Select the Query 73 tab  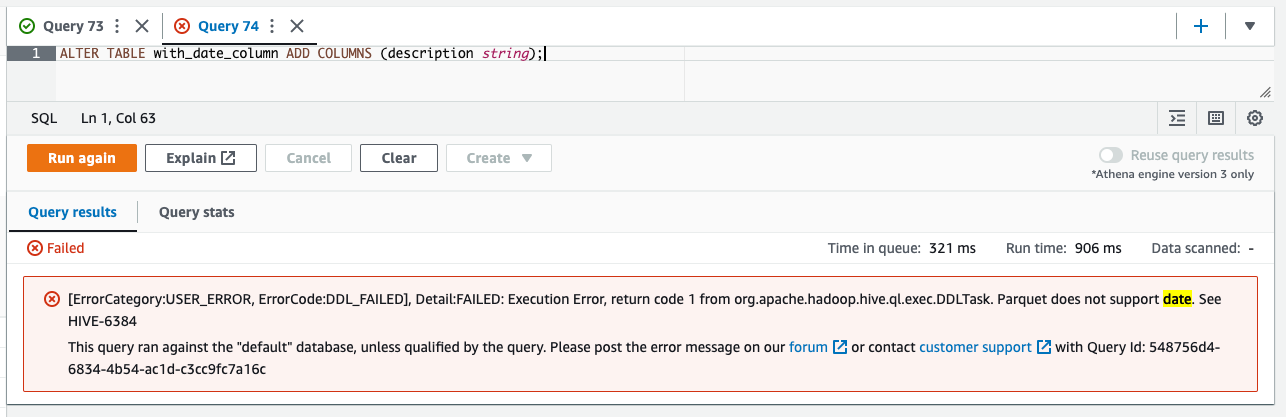tap(63, 26)
